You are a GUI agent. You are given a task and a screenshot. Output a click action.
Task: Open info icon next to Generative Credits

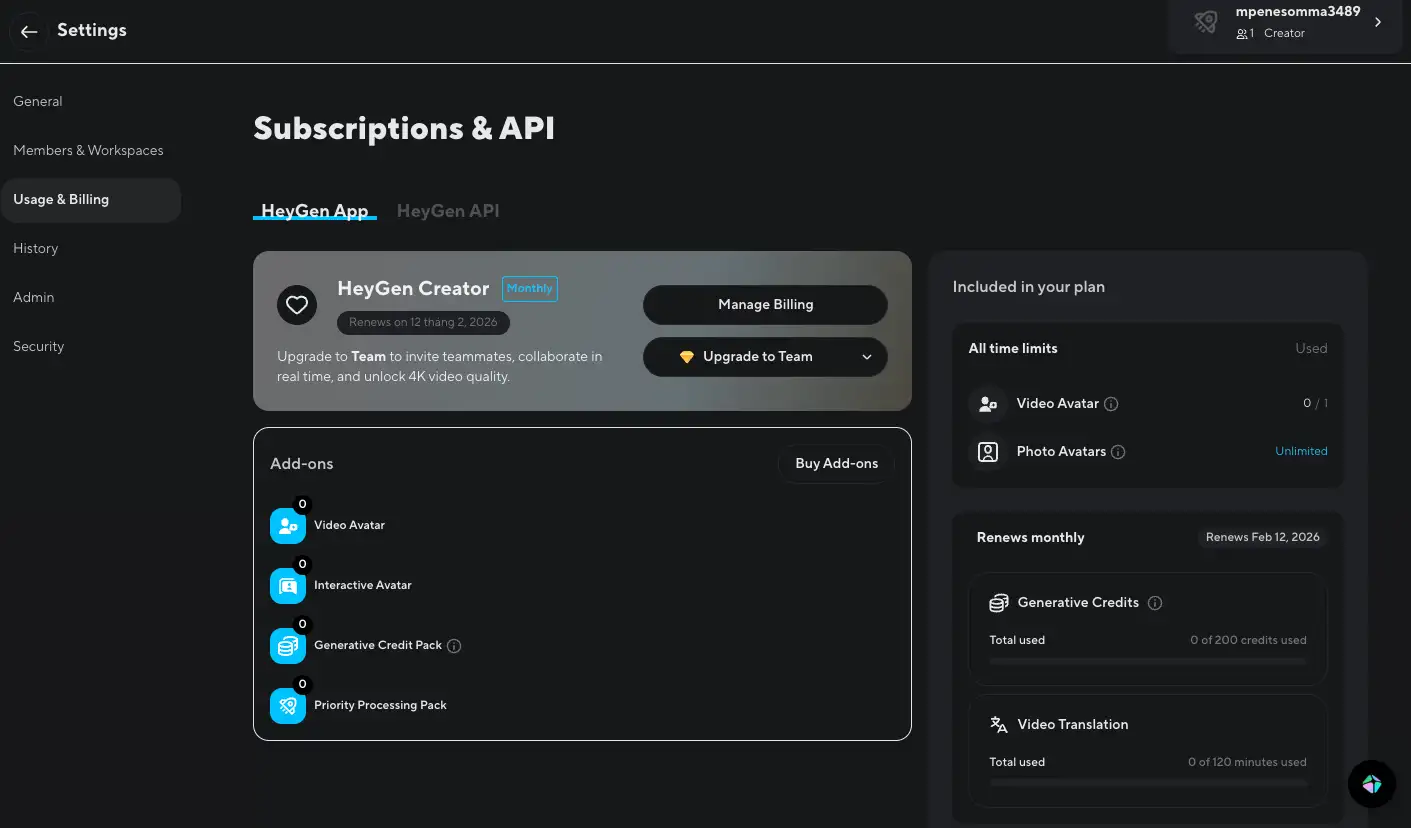[x=1155, y=603]
